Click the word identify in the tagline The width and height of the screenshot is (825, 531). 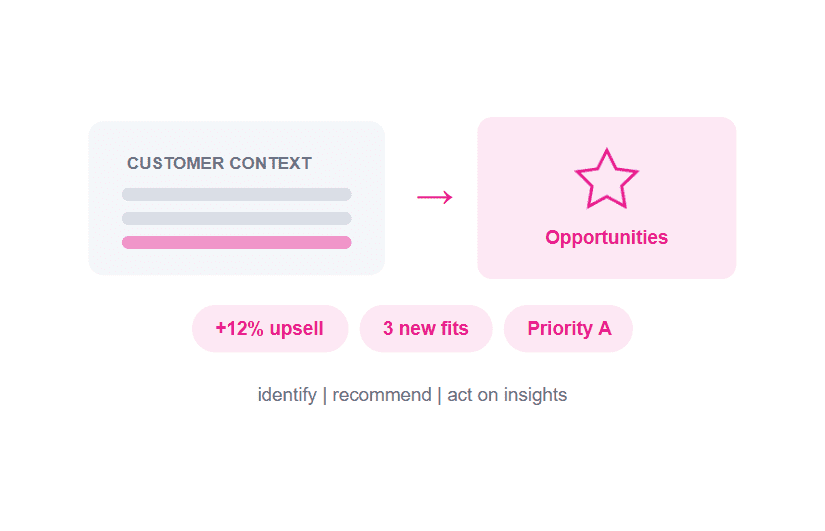pyautogui.click(x=287, y=395)
